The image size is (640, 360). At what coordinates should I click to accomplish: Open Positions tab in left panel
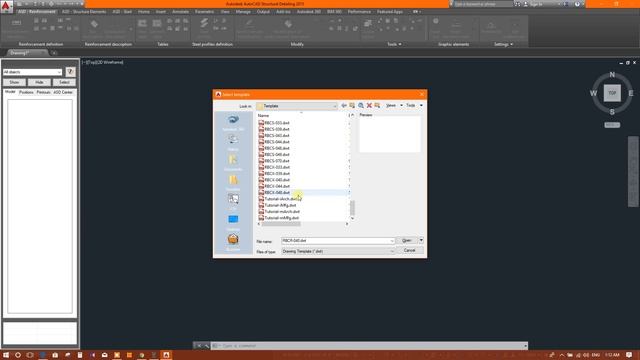tap(26, 92)
